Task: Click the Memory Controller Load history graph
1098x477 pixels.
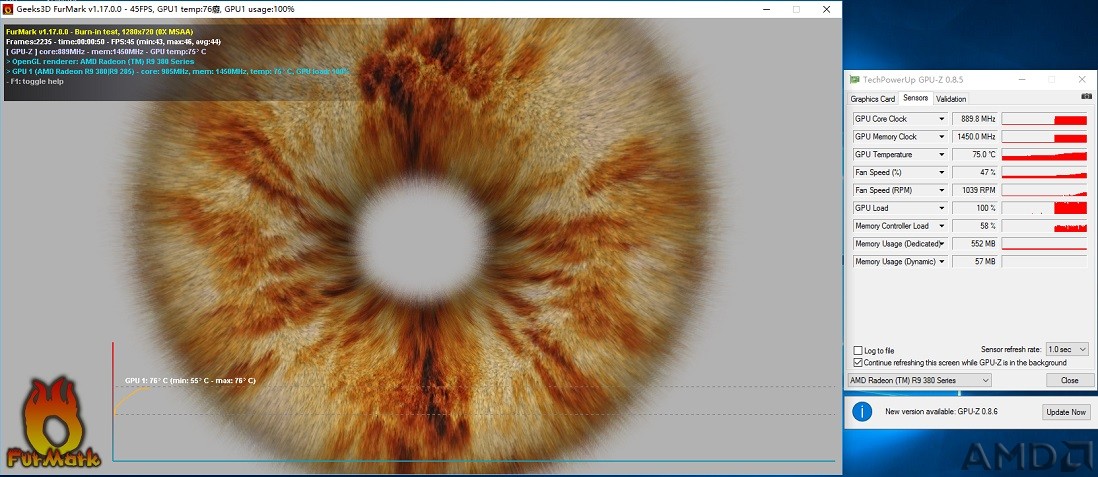Action: [x=1044, y=226]
